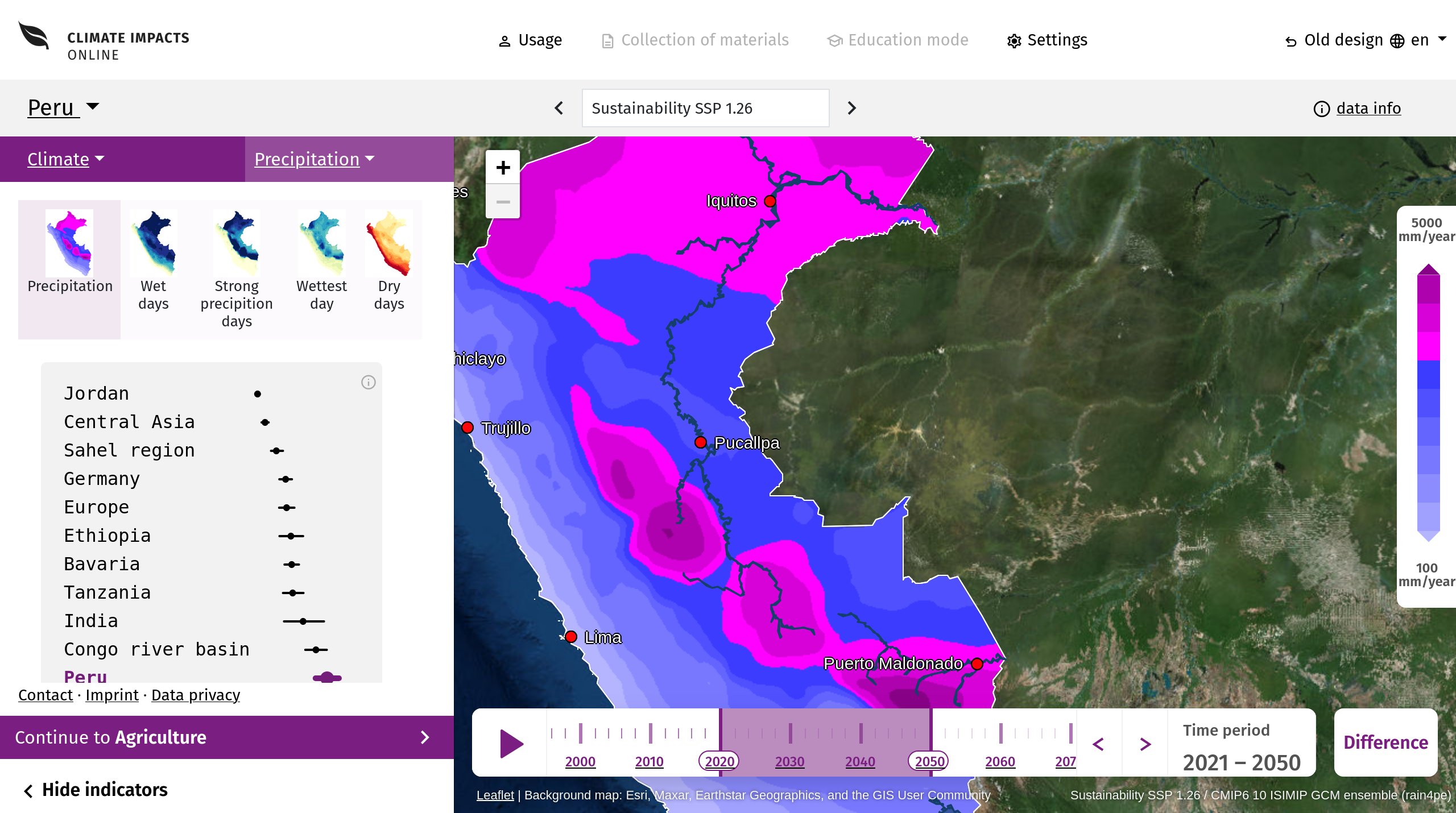
Task: Zoom out on the map
Action: click(503, 202)
